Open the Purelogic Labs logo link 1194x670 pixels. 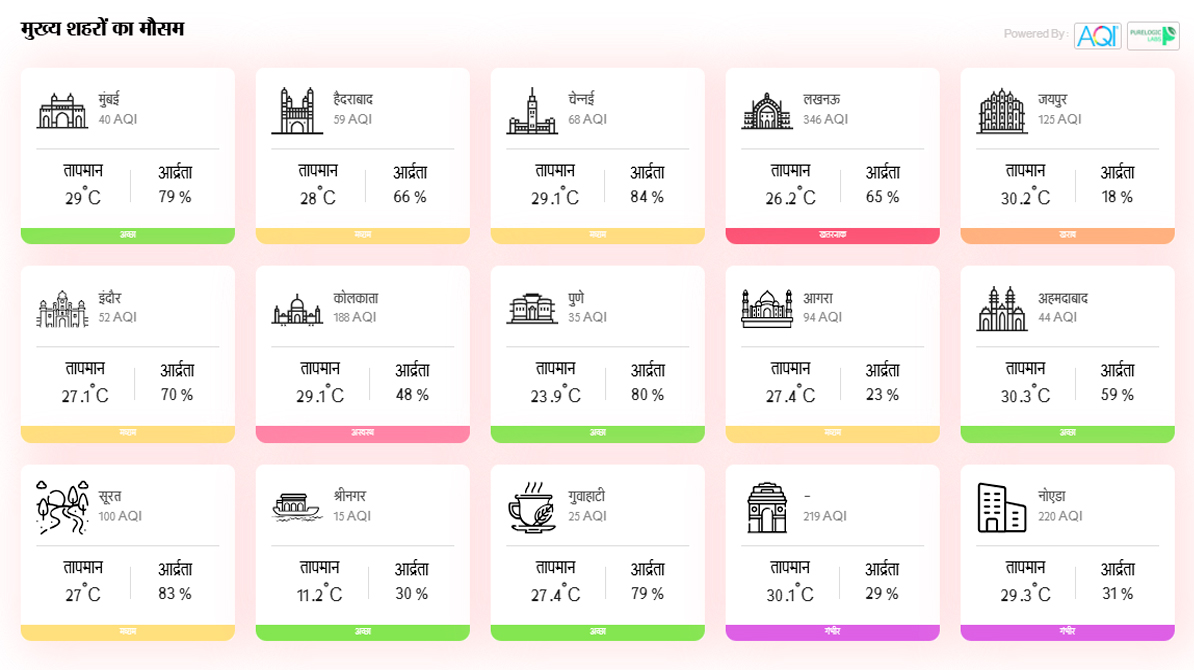(1153, 36)
